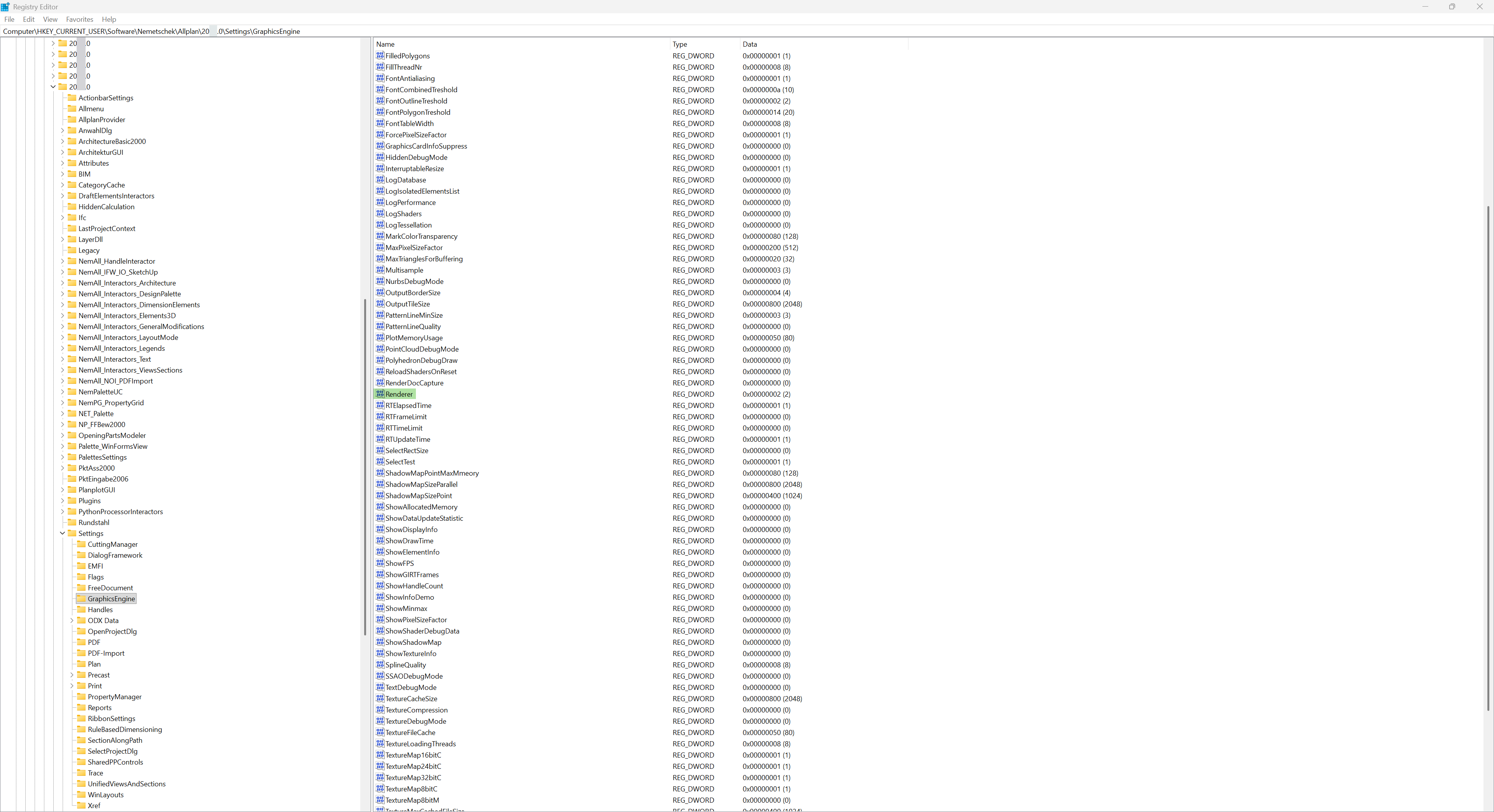1494x812 pixels.
Task: Click the value icon of SplineQuality
Action: coord(380,664)
